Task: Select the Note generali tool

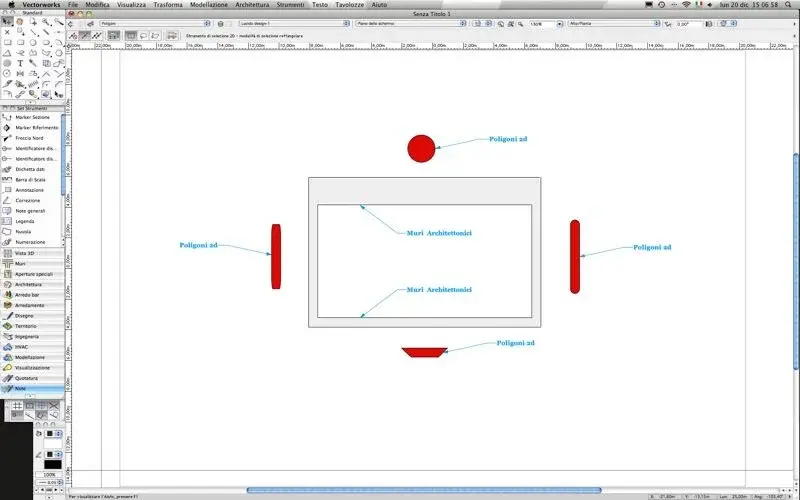Action: pyautogui.click(x=32, y=211)
